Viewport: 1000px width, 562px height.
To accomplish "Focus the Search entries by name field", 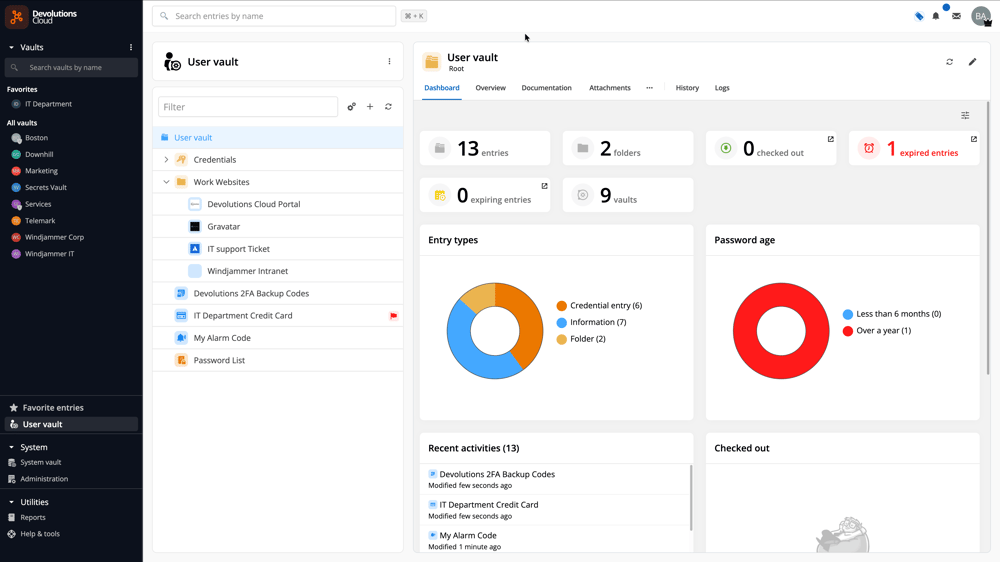I will [274, 16].
